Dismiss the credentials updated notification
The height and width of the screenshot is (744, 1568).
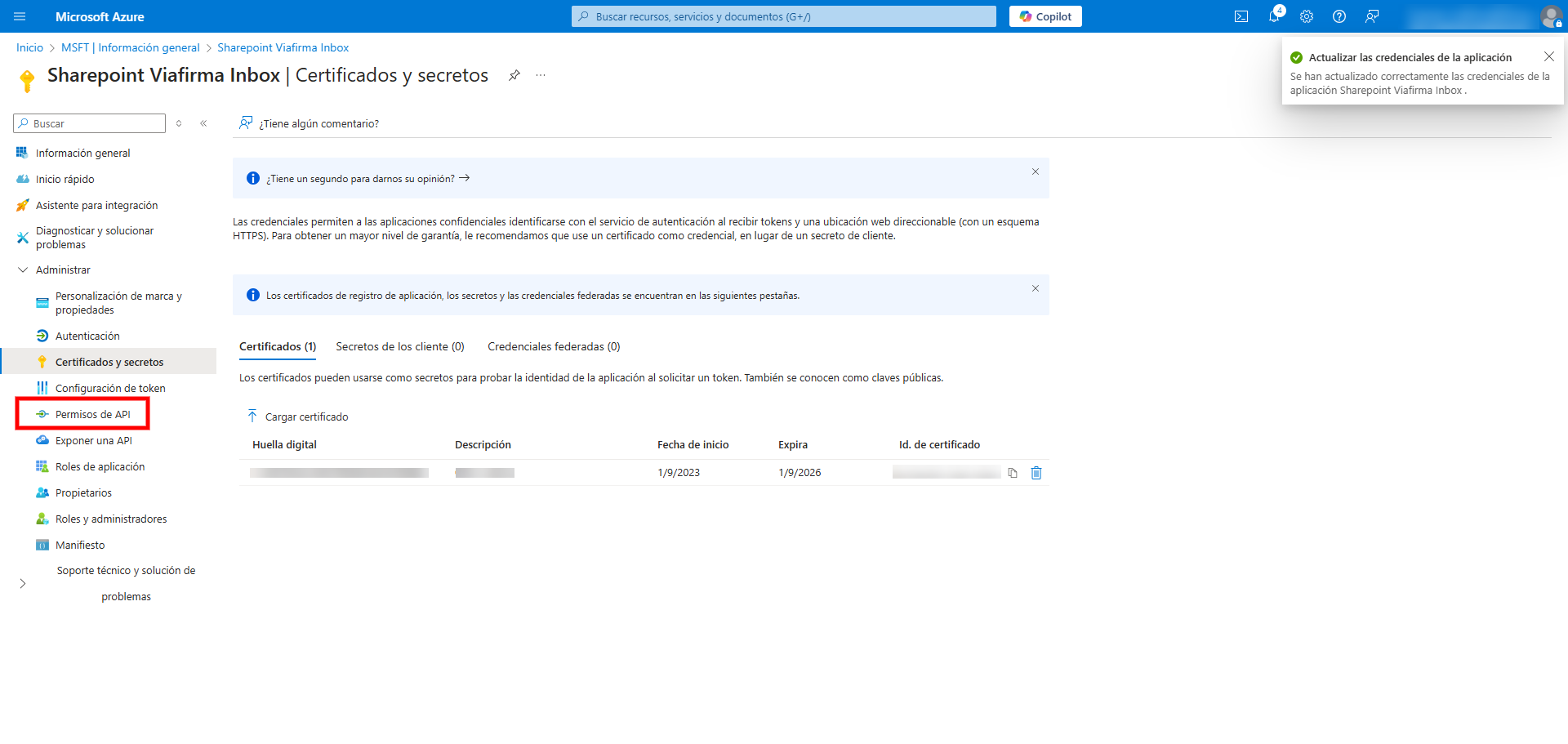click(1548, 56)
